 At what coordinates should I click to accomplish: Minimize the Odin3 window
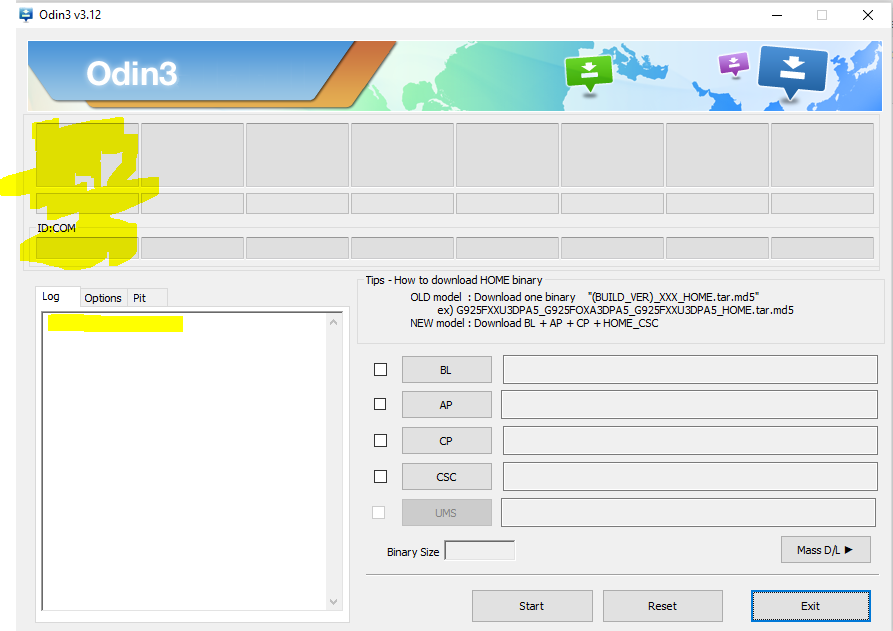pyautogui.click(x=775, y=15)
